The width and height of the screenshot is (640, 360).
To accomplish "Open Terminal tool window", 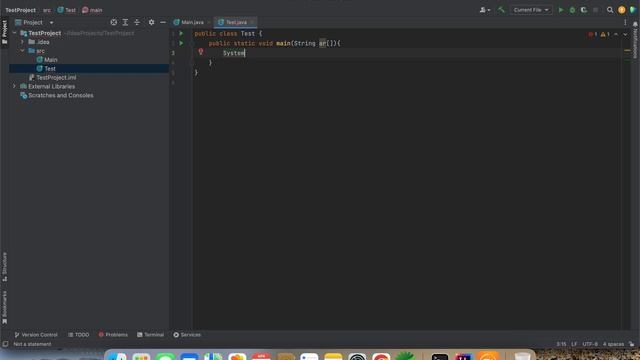I will tap(150, 335).
